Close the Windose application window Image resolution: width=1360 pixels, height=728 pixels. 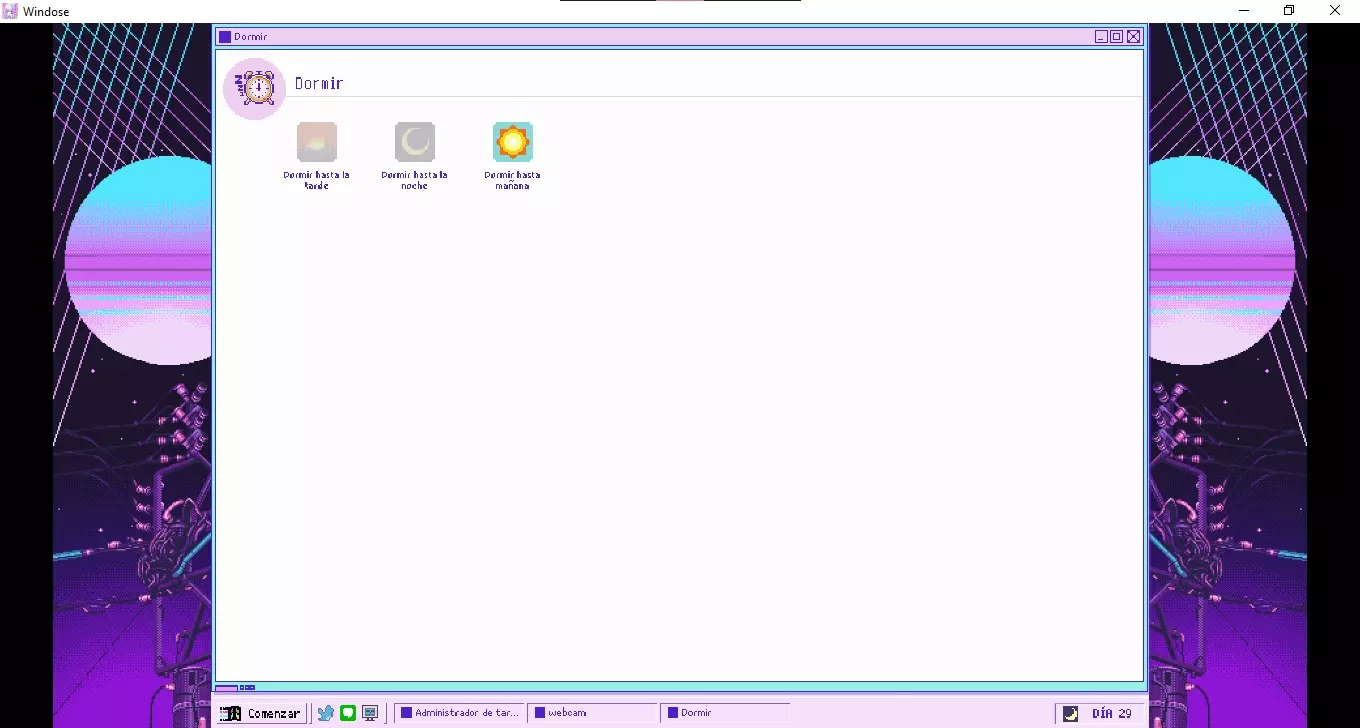click(1335, 11)
